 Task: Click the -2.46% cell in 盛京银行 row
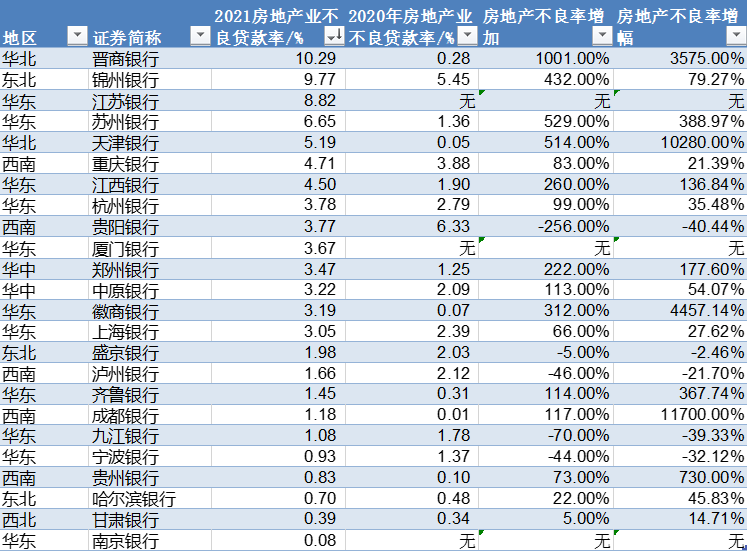[x=680, y=352]
